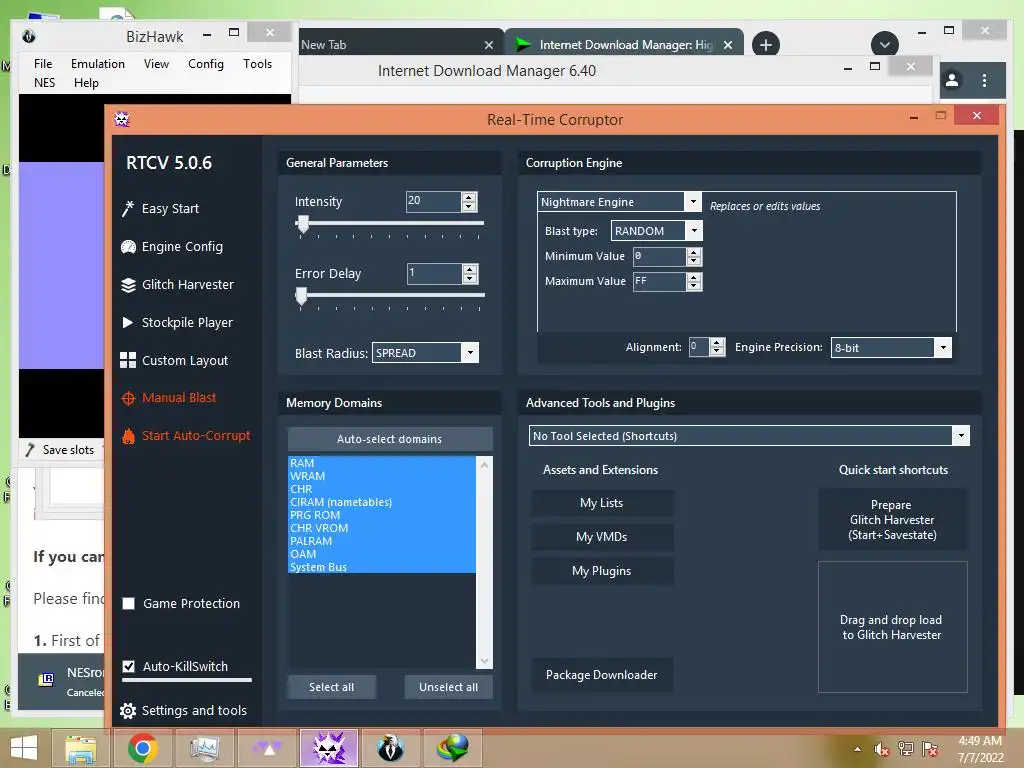Open Internet Download Manager taskbar icon
This screenshot has height=768, width=1024.
pyautogui.click(x=453, y=748)
